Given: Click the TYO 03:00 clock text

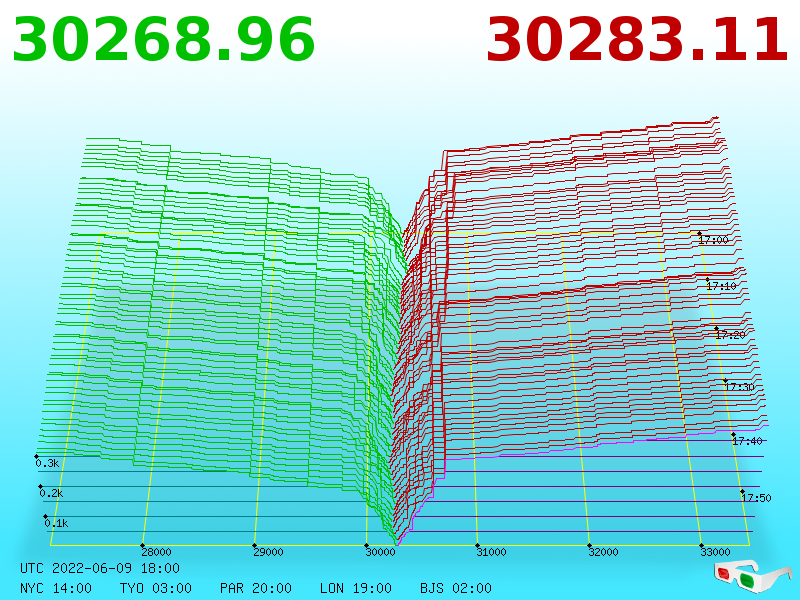Looking at the screenshot, I should pos(156,588).
